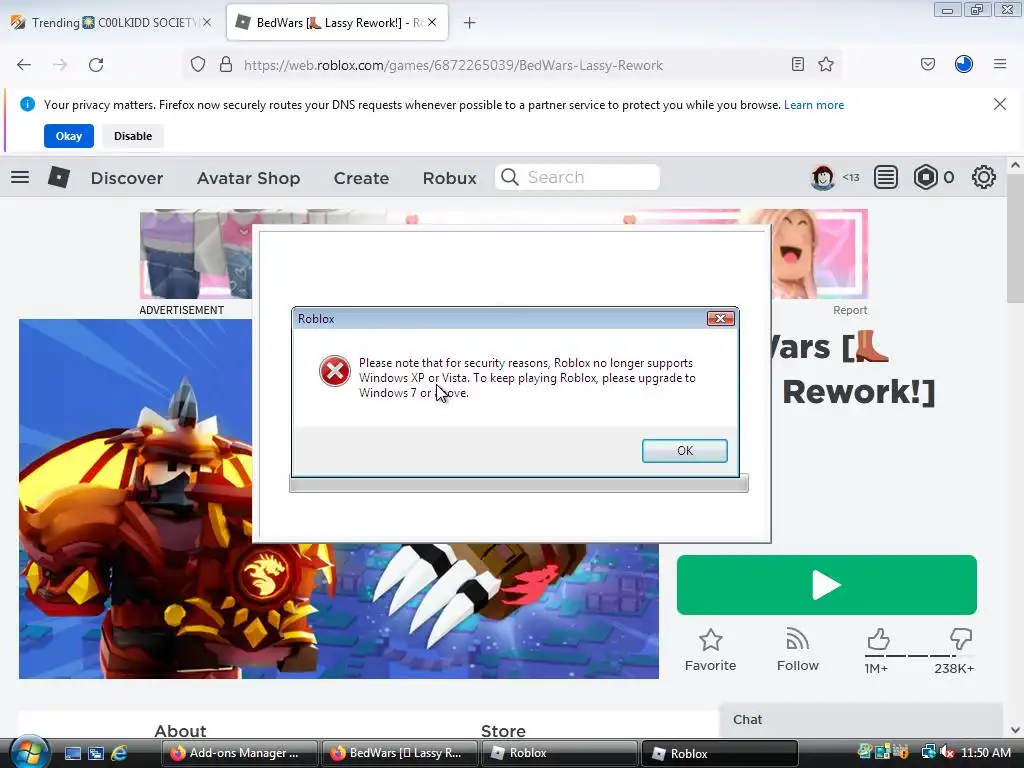Image resolution: width=1024 pixels, height=768 pixels.
Task: Close the BedWars Lassy Rework tab
Action: [432, 22]
